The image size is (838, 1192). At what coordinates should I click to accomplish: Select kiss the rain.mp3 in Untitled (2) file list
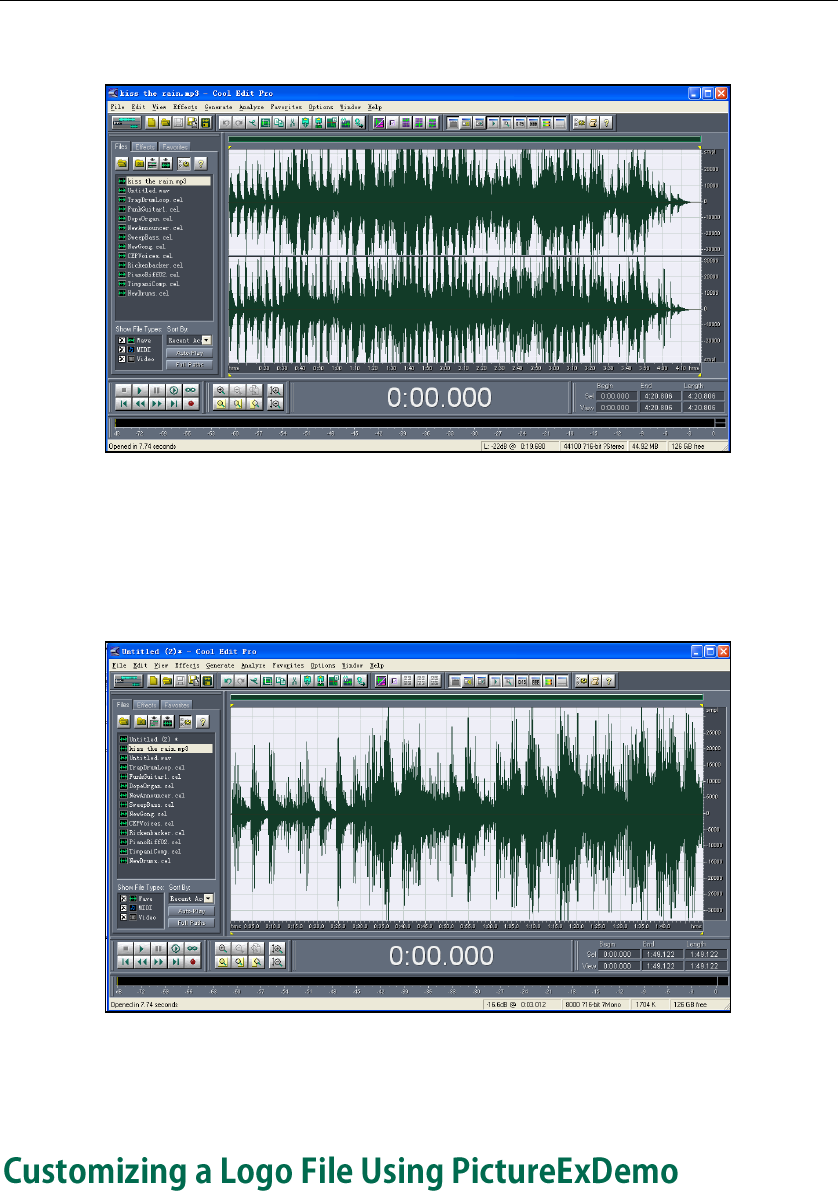pos(165,749)
